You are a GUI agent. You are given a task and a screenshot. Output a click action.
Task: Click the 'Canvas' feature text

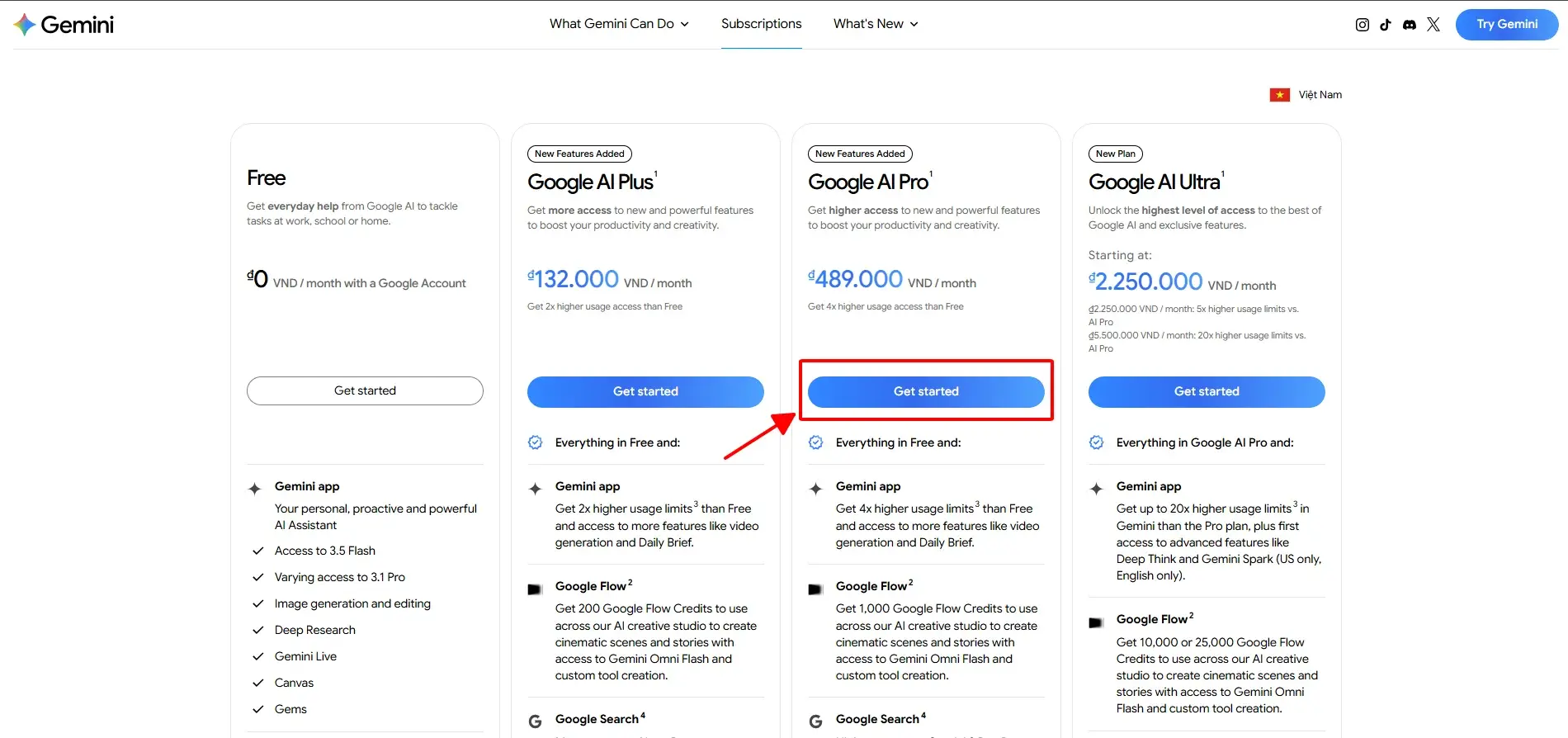[x=295, y=683]
